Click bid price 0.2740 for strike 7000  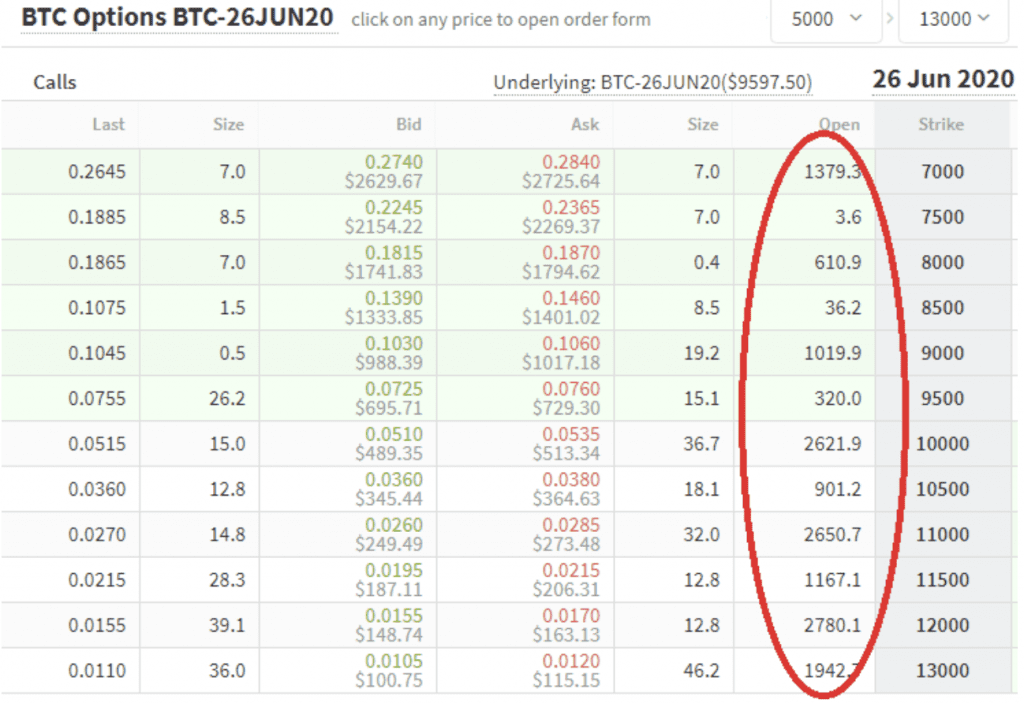coord(393,162)
